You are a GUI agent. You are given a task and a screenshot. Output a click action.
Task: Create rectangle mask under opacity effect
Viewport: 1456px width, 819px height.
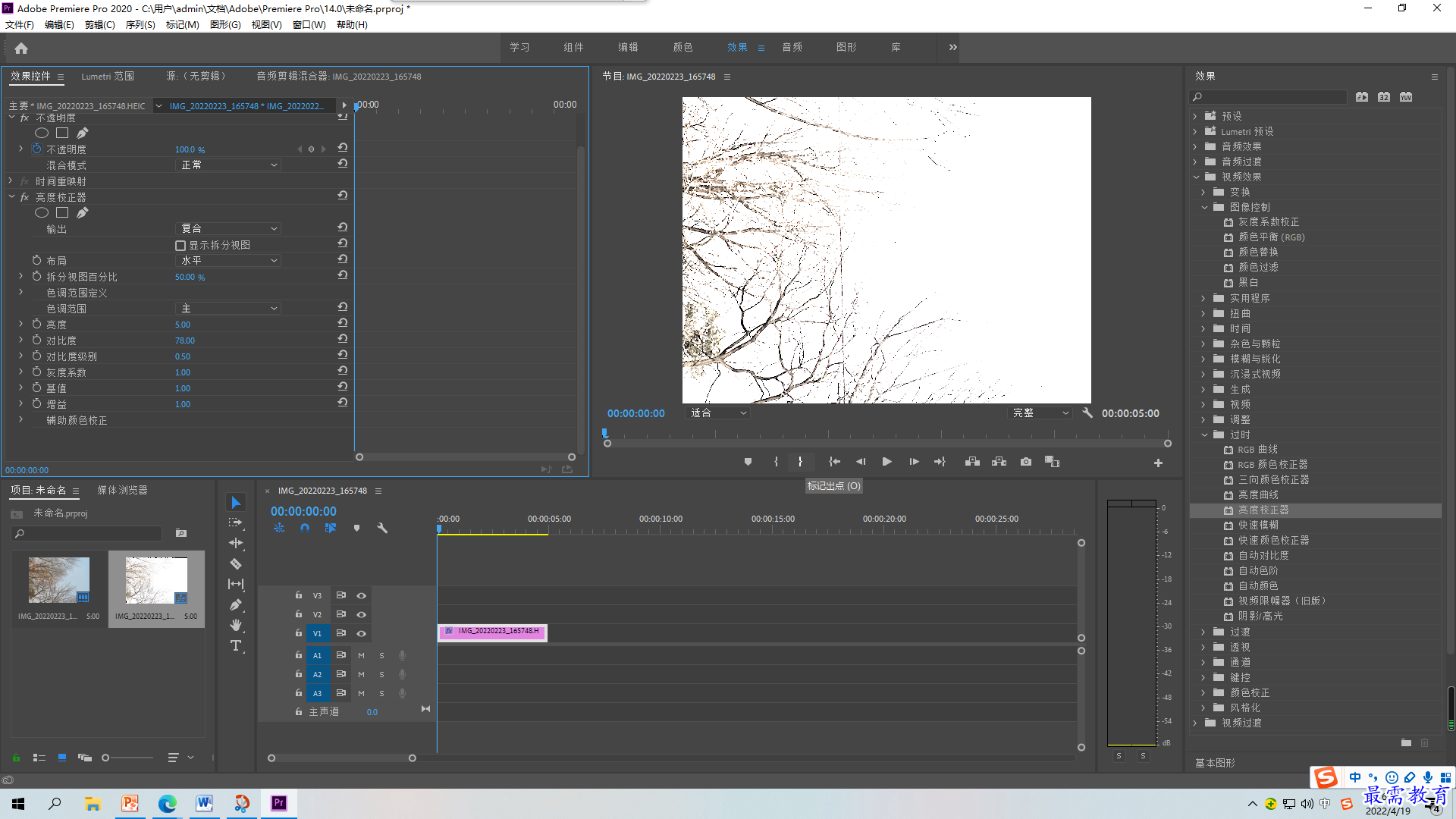pos(62,133)
